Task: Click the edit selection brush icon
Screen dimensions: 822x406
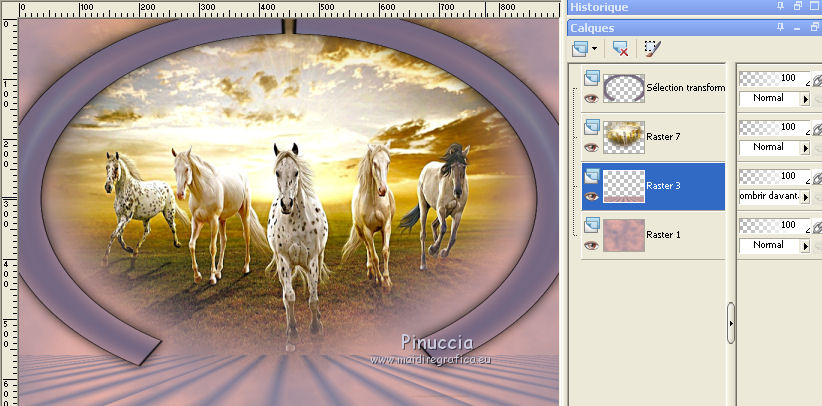Action: click(652, 49)
